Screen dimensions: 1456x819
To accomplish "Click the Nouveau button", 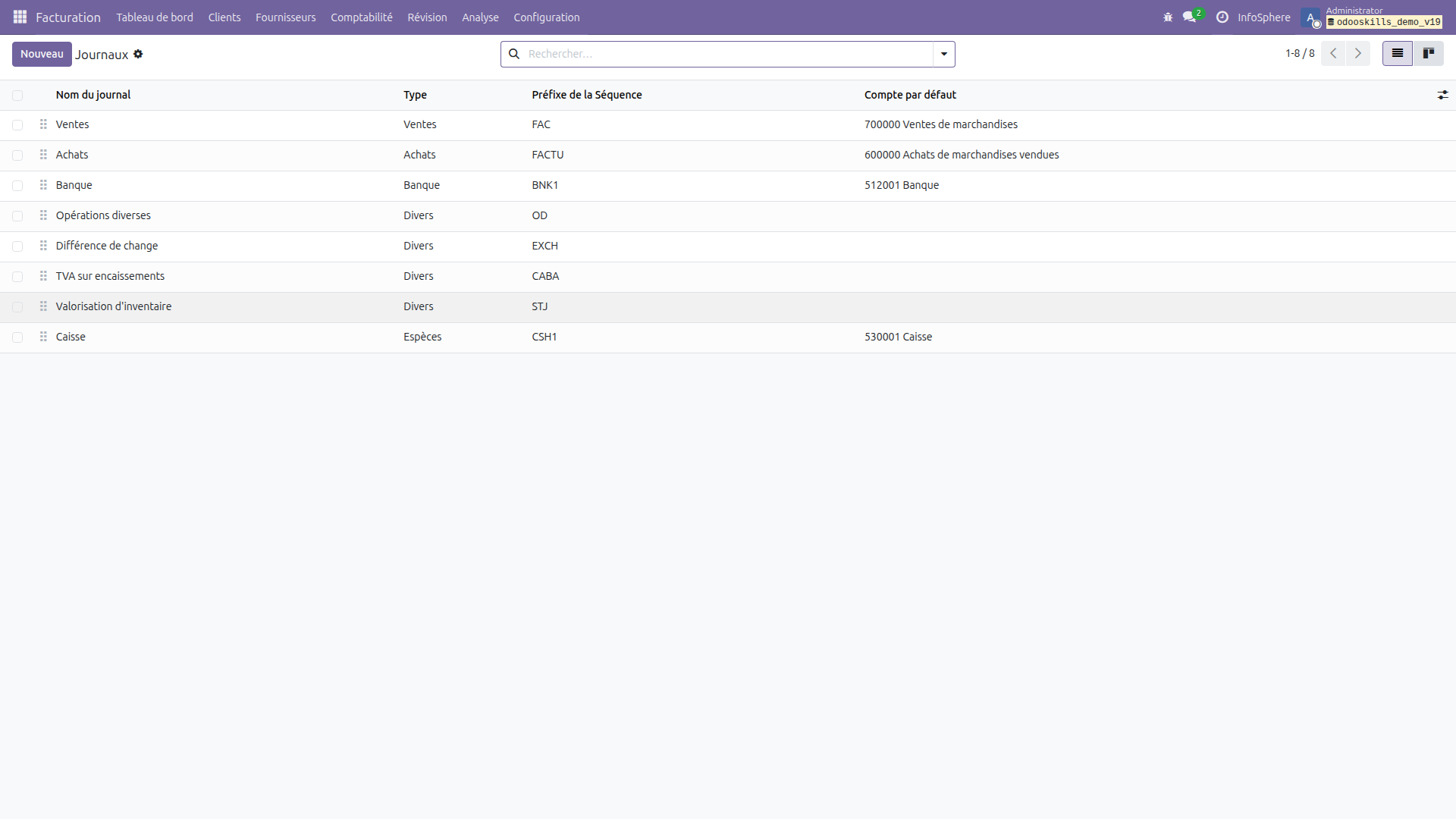I will (x=42, y=54).
